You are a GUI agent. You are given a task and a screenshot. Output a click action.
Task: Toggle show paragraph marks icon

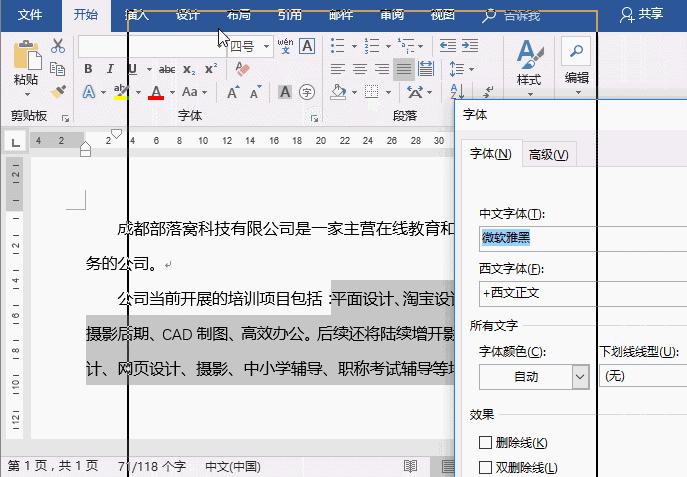pos(487,92)
